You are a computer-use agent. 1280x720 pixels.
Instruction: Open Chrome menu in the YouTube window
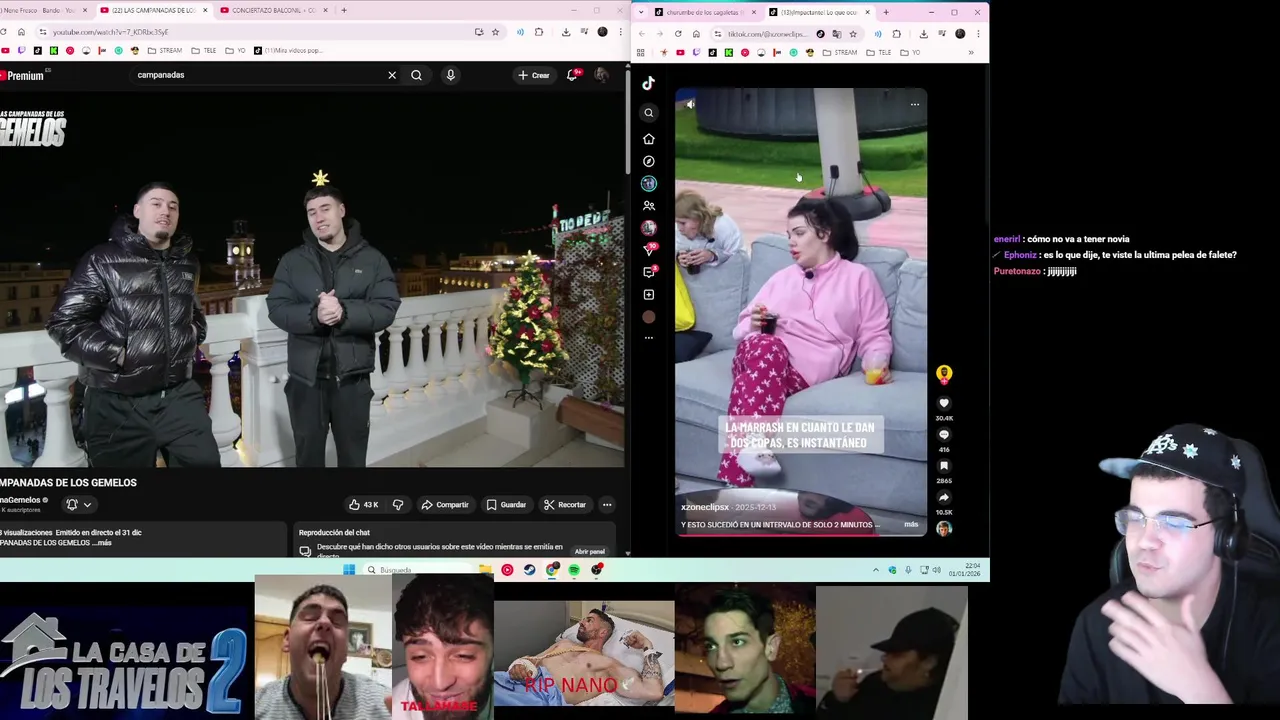tap(619, 32)
